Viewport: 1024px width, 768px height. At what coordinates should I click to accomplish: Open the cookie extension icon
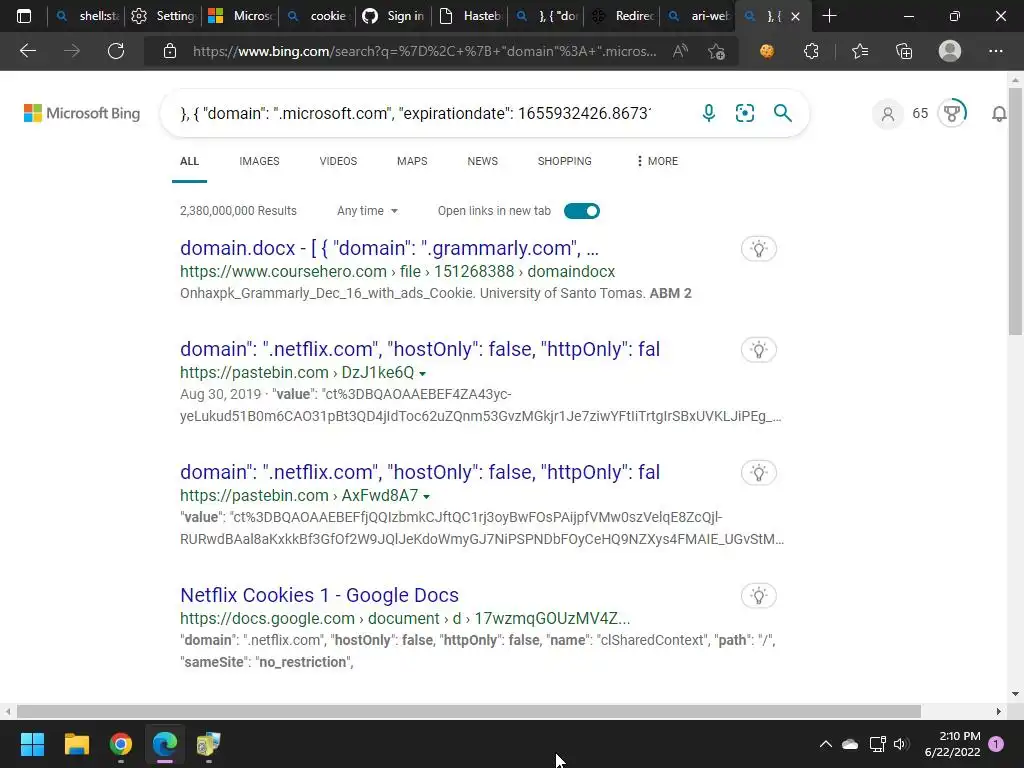coord(767,51)
